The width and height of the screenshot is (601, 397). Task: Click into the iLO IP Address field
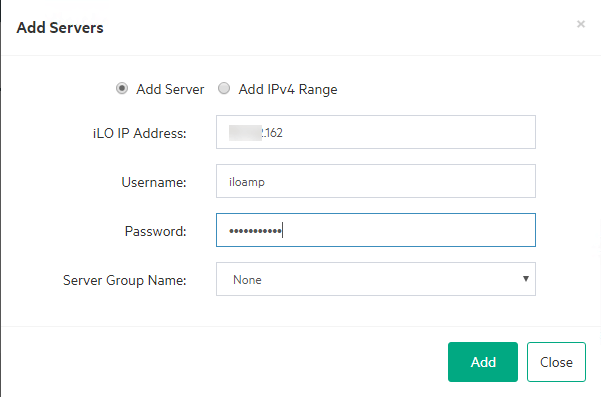point(376,132)
